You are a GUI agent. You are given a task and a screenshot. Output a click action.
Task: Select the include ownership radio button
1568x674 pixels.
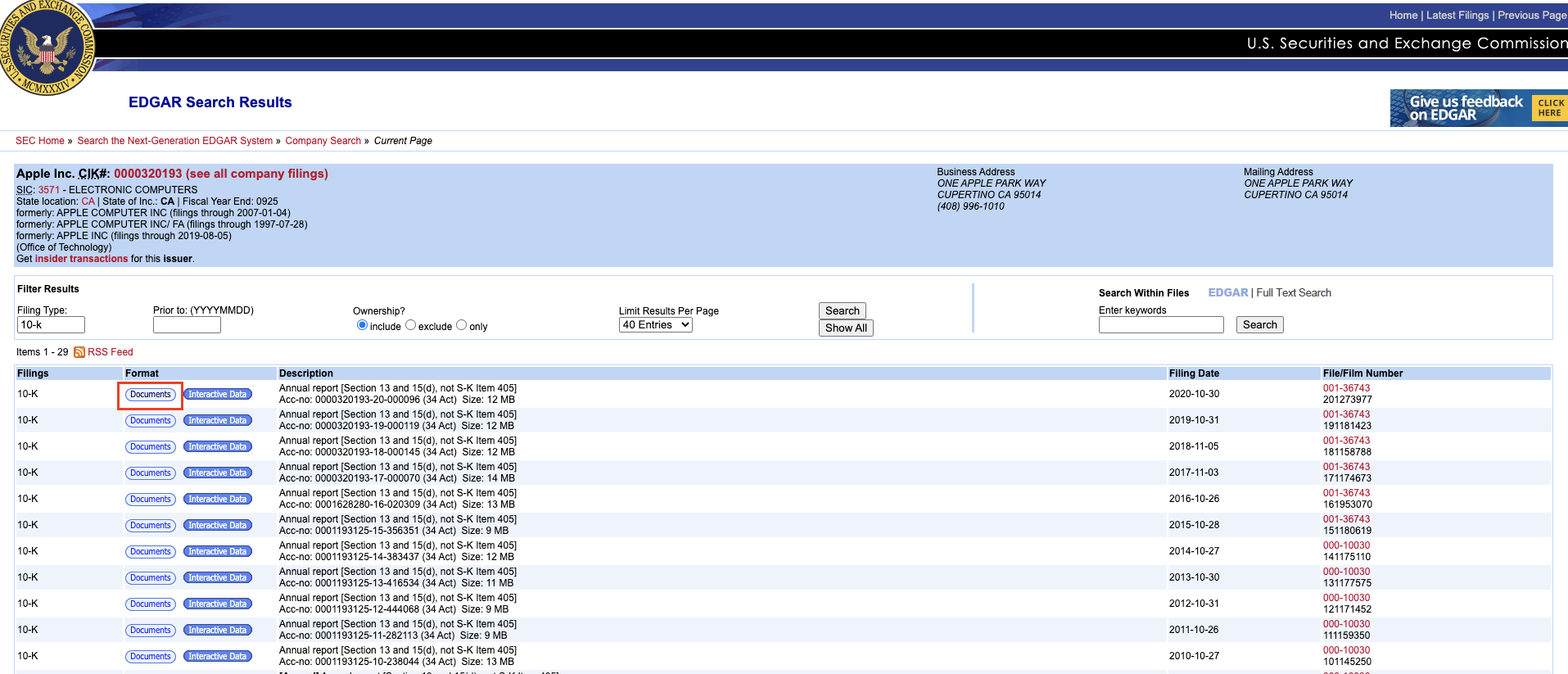362,325
